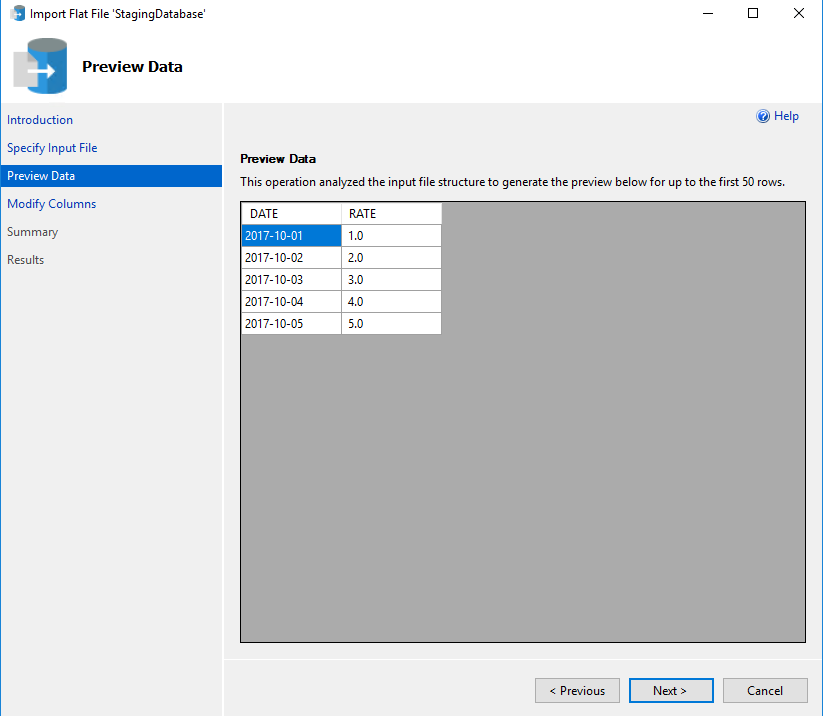Screen dimensions: 823x716
Task: Select the Summary step in sidebar
Action: tap(33, 232)
